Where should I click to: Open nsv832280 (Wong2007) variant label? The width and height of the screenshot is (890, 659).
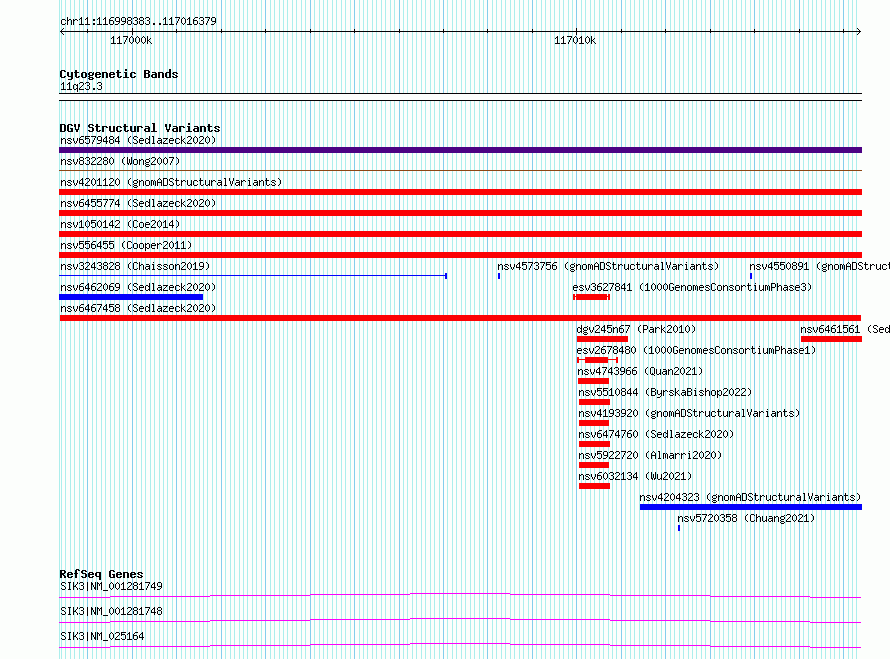pos(120,161)
